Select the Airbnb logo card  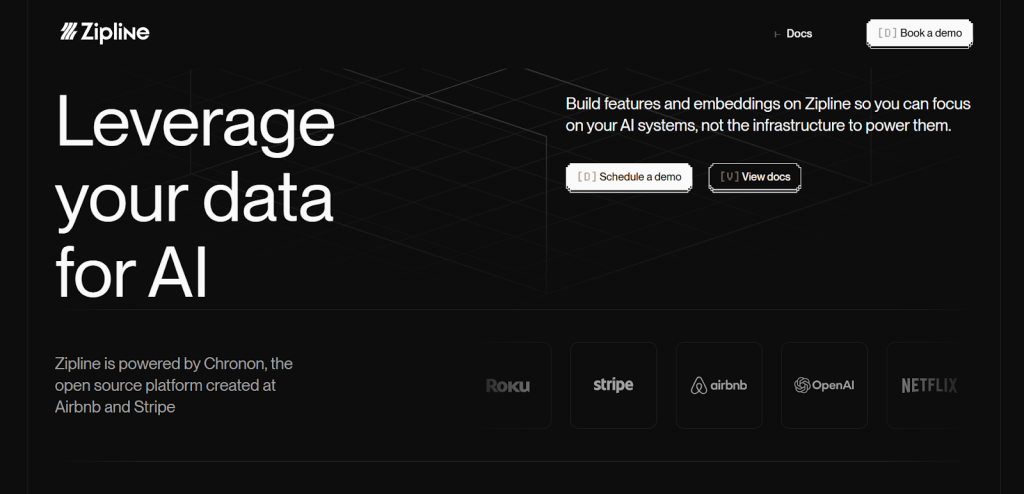tap(719, 386)
